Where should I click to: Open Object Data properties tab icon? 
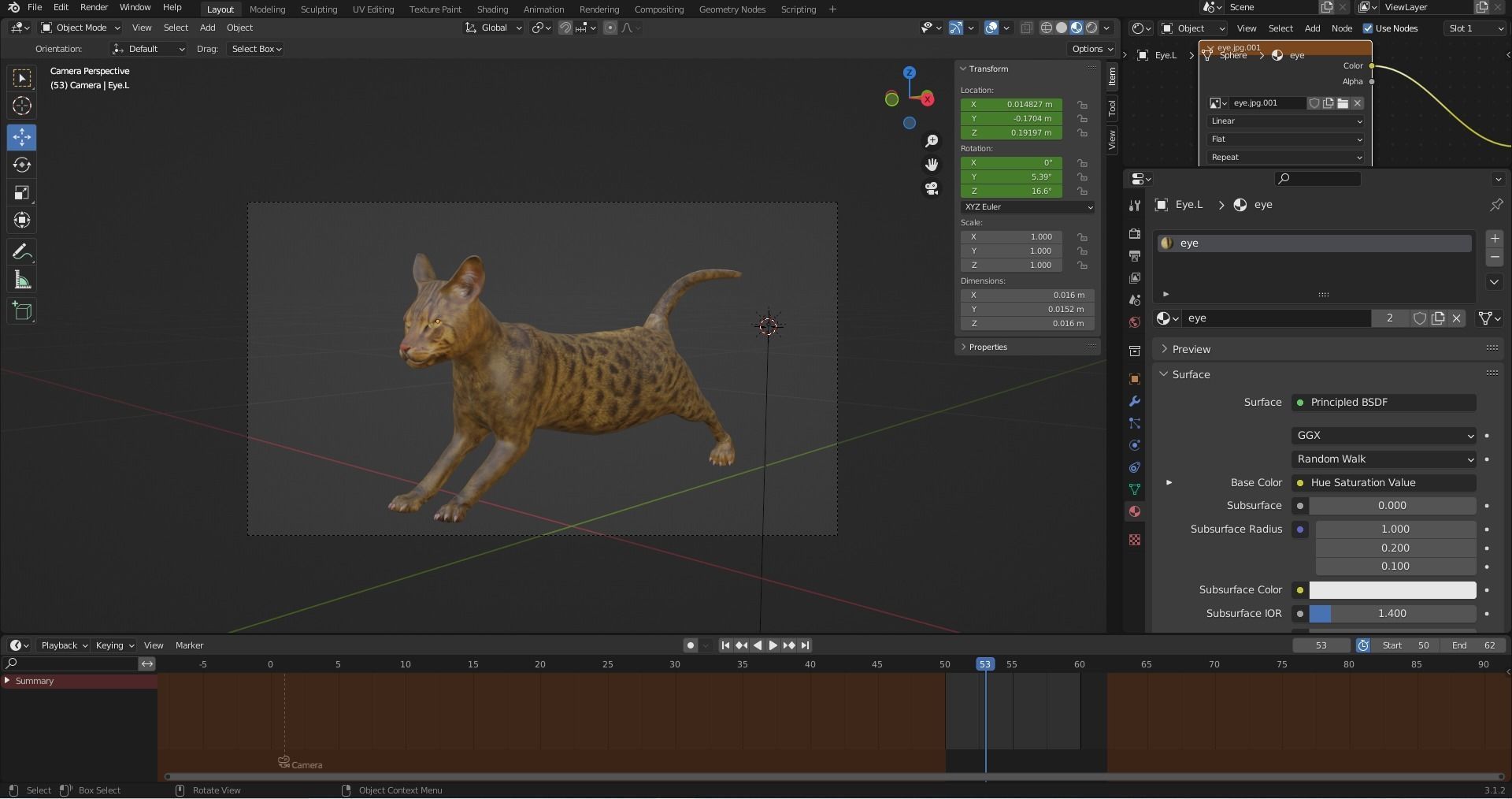(1135, 489)
